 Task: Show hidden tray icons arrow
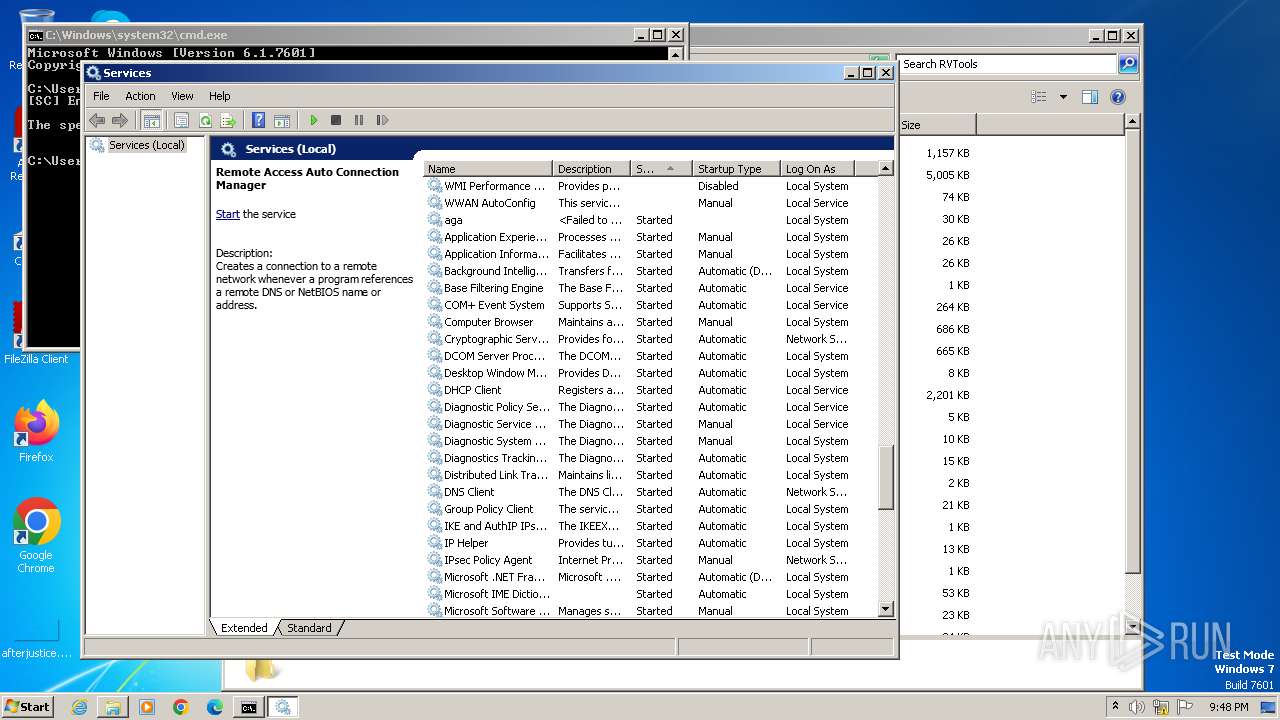1115,706
